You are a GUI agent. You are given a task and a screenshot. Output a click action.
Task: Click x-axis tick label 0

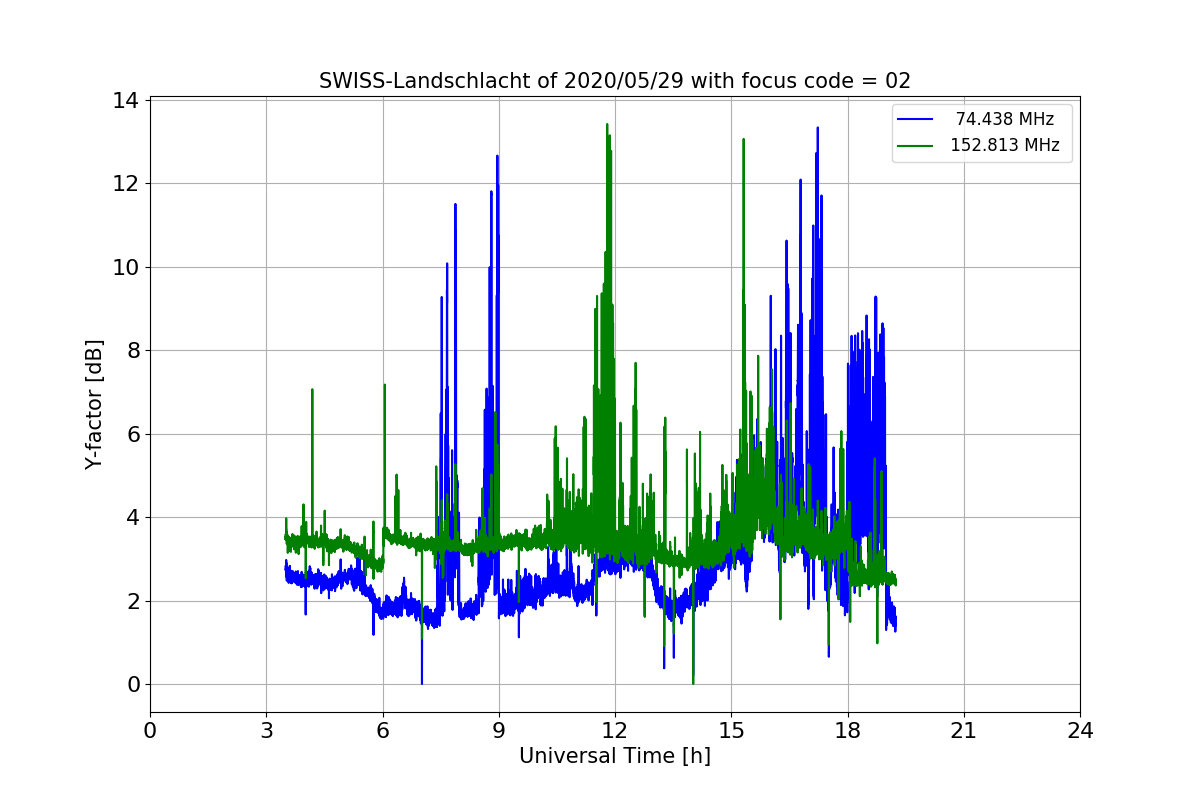click(150, 731)
